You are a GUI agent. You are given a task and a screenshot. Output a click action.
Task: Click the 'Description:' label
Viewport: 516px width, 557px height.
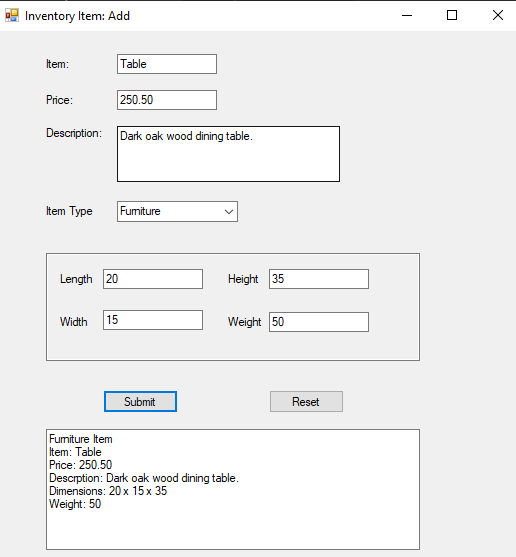click(x=74, y=133)
